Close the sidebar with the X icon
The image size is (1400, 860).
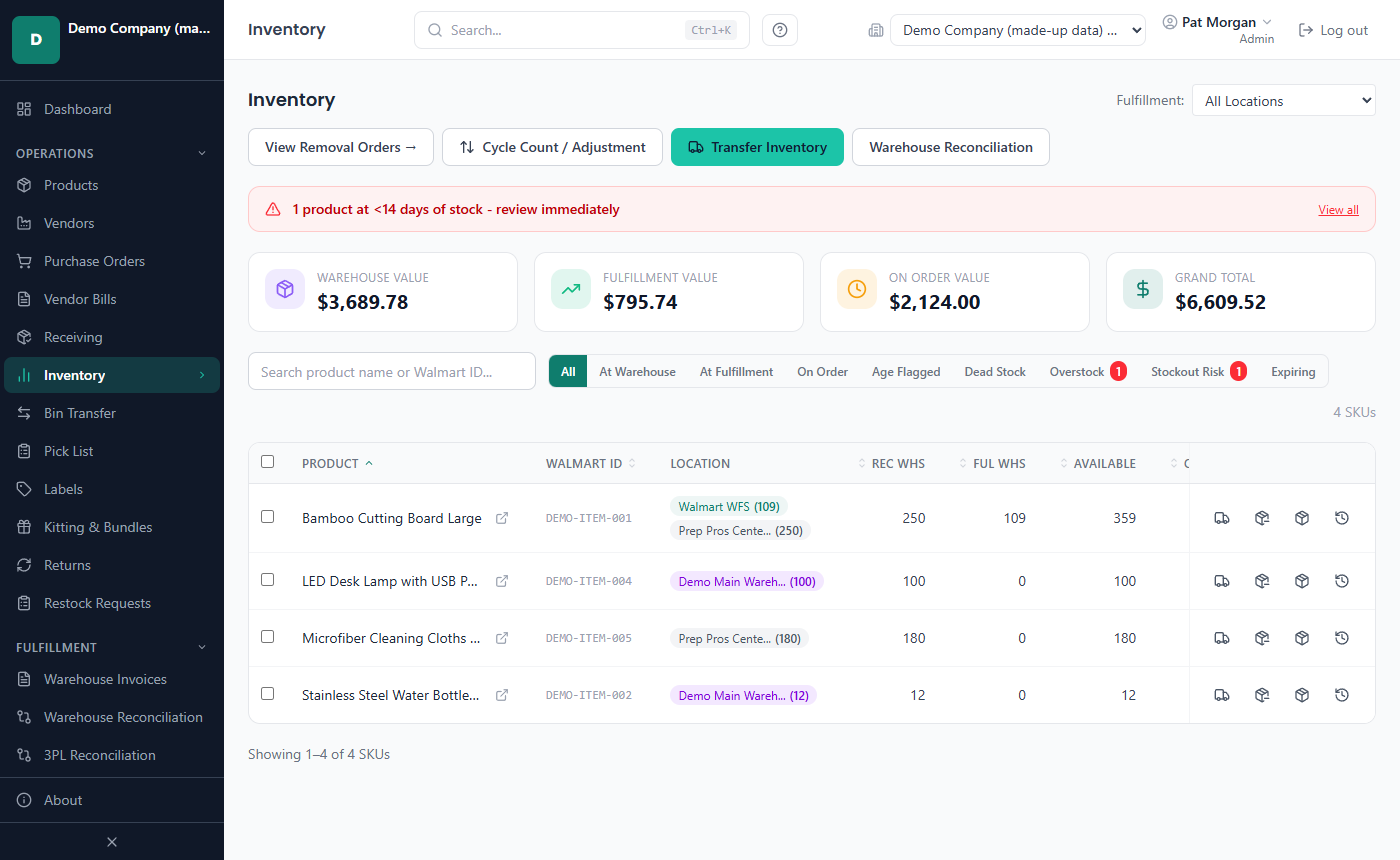[112, 842]
